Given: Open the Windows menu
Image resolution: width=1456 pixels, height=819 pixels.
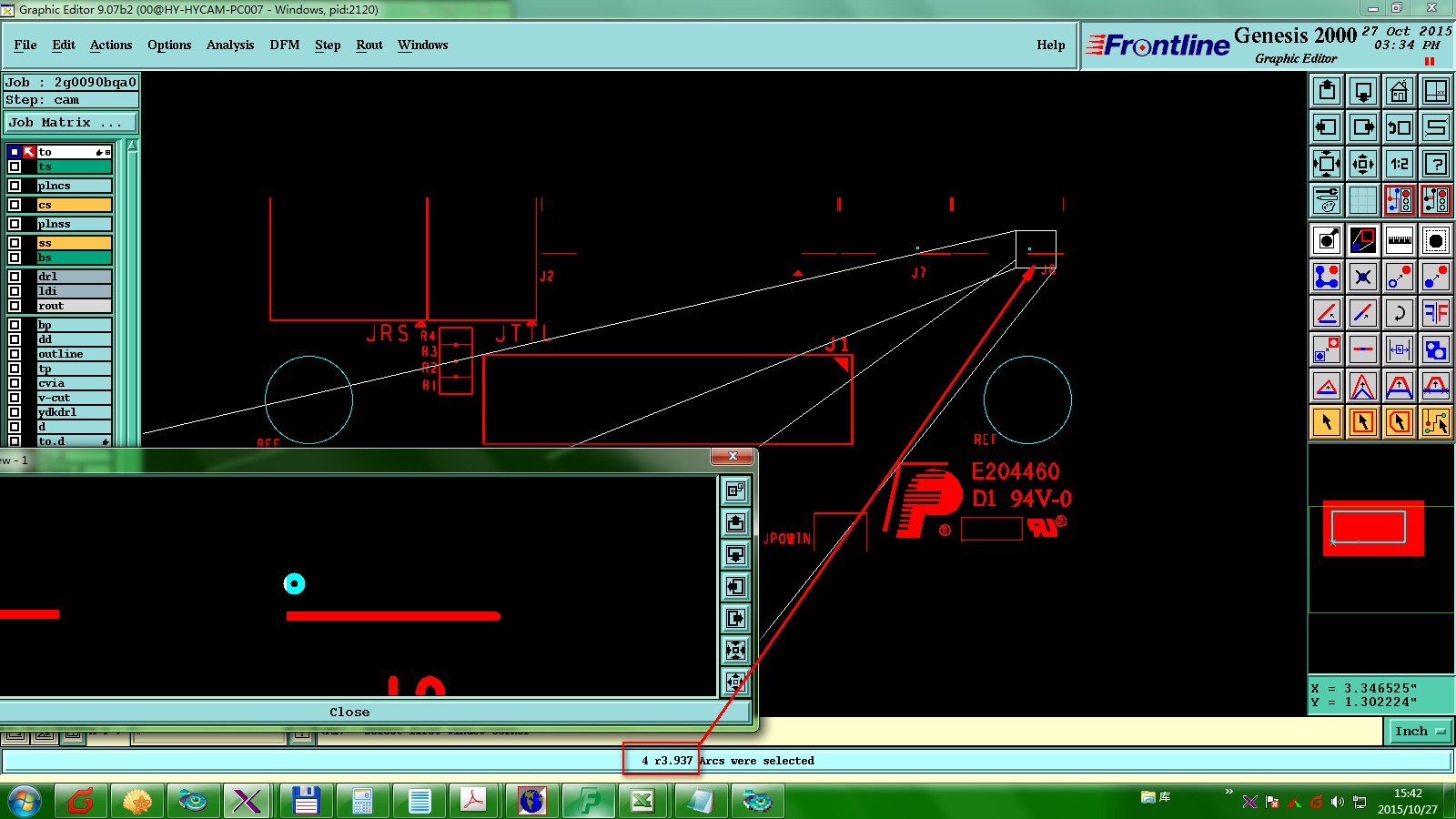Looking at the screenshot, I should (x=423, y=45).
